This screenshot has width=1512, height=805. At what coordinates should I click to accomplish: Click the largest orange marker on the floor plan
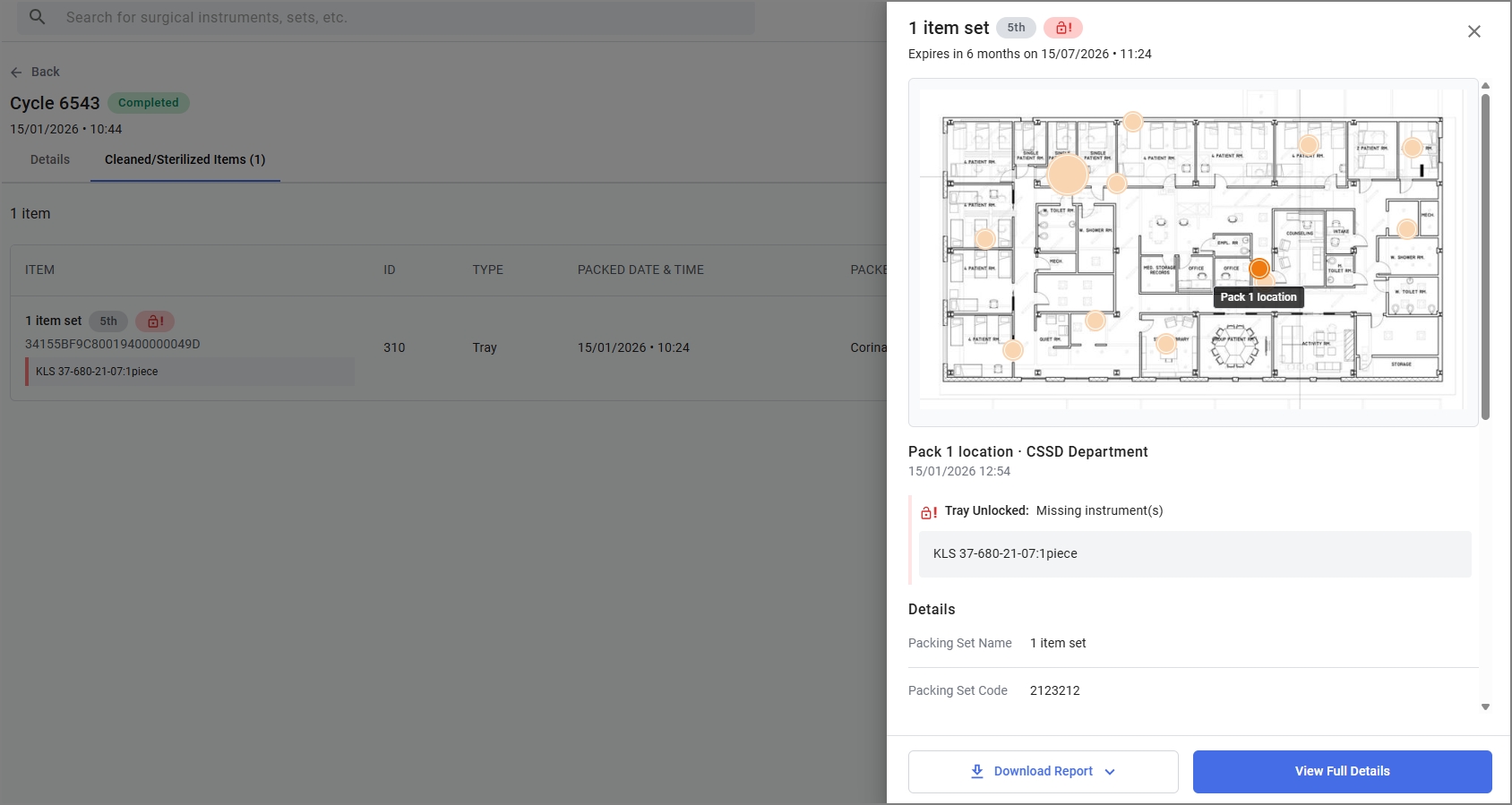[1068, 175]
